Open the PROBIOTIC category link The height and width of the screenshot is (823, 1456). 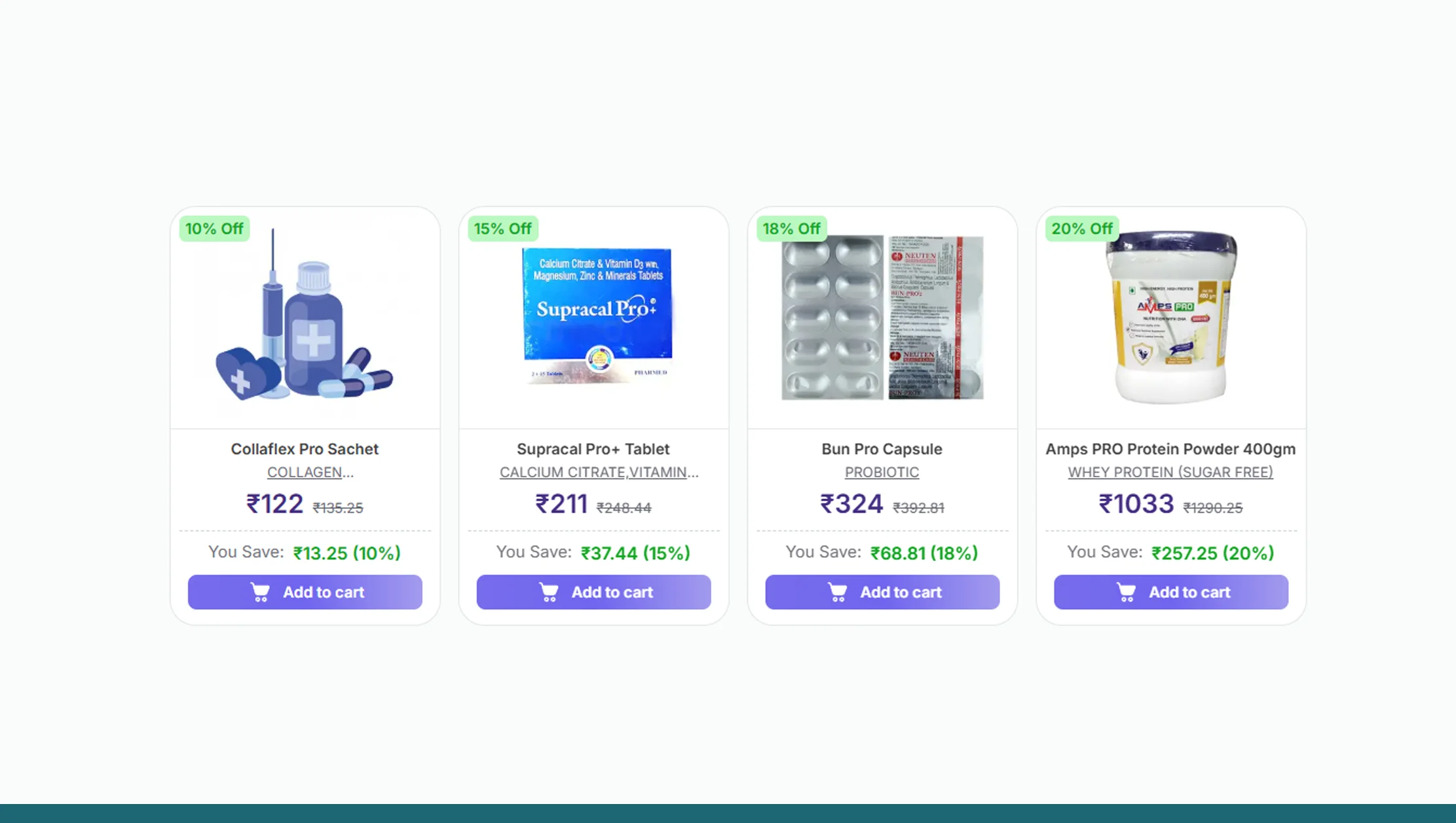coord(882,472)
